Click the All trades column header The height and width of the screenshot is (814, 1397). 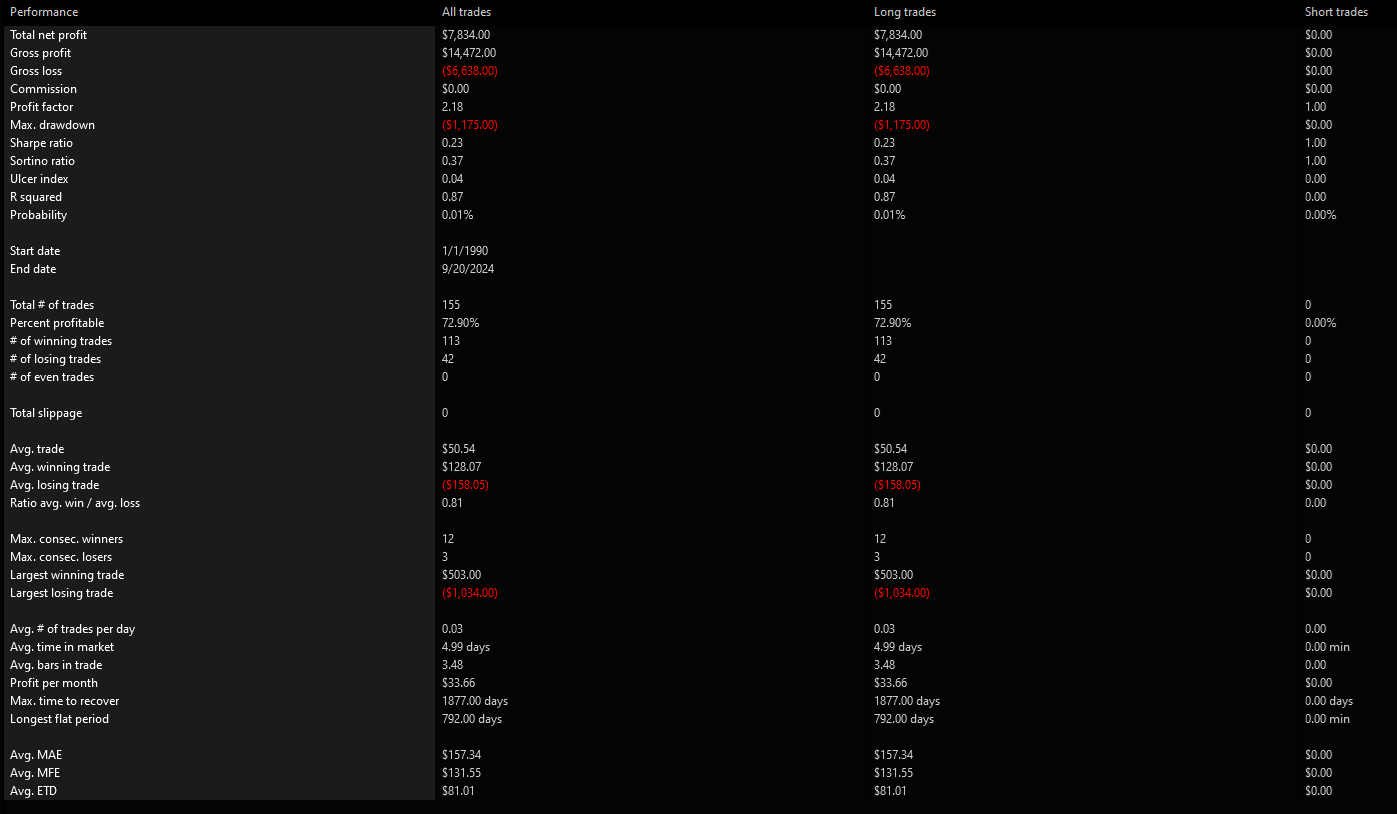click(467, 12)
